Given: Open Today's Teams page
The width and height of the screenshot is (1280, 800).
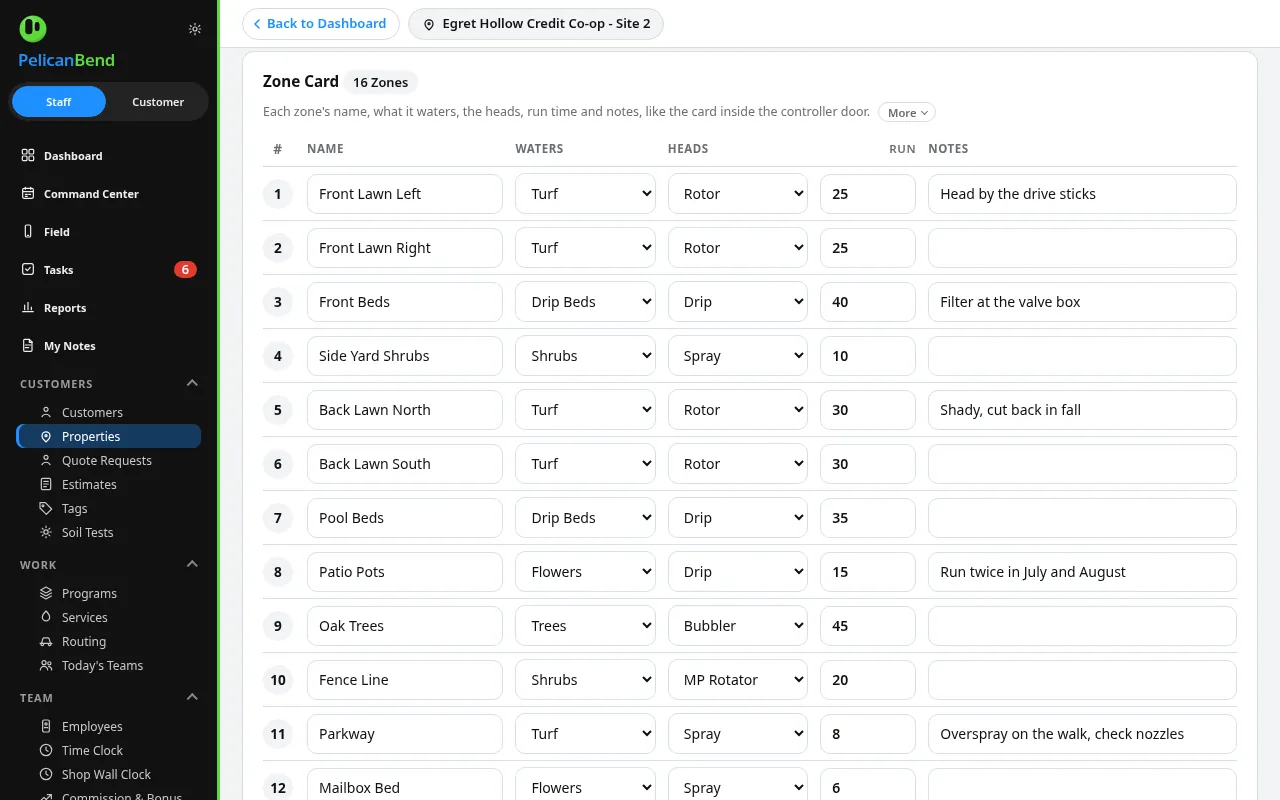Looking at the screenshot, I should tap(109, 666).
